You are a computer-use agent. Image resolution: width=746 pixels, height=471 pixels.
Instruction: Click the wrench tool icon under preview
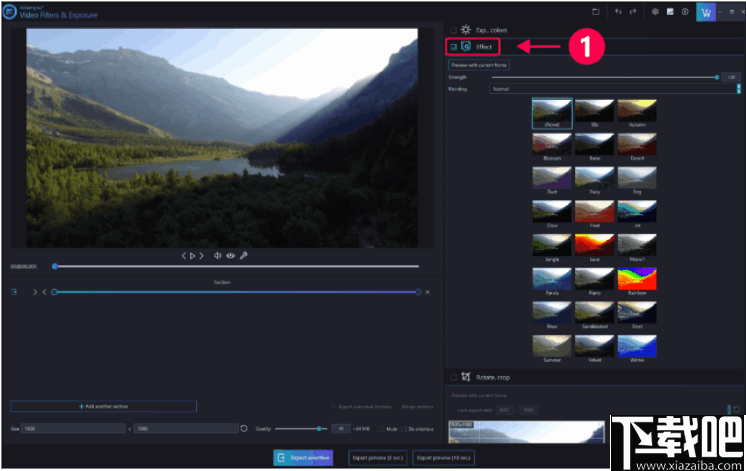point(244,255)
